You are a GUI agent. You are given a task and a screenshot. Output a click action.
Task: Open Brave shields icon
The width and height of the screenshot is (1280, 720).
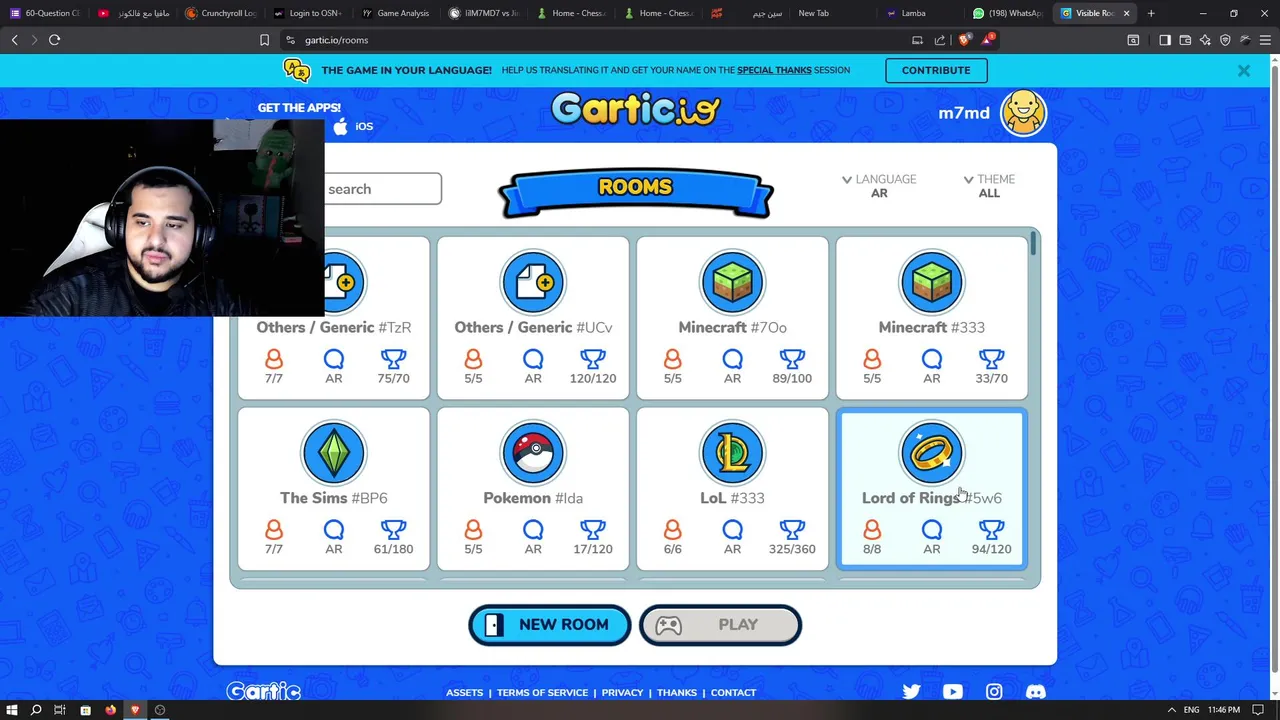coord(964,40)
